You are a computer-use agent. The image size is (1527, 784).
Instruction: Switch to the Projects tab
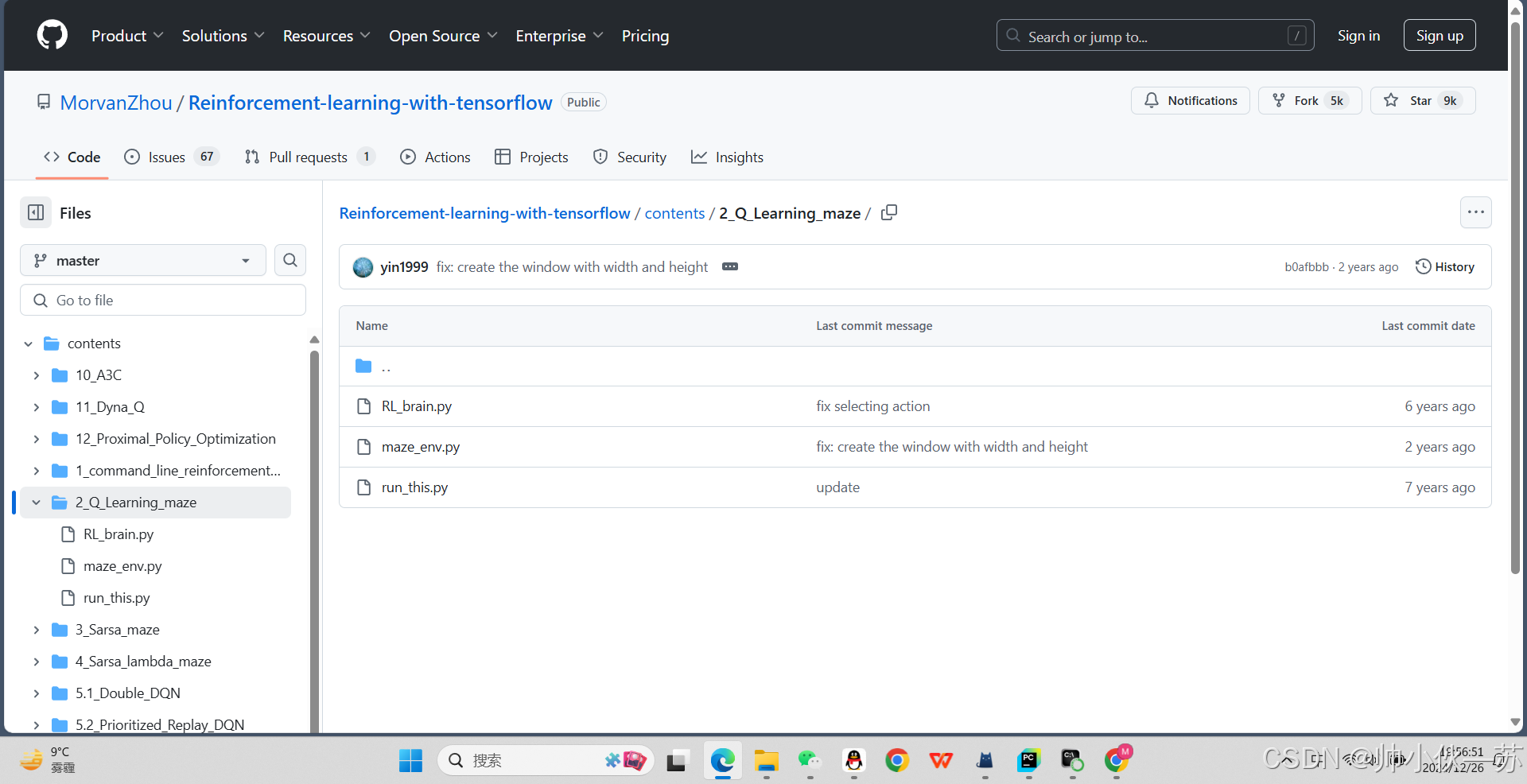click(x=531, y=157)
